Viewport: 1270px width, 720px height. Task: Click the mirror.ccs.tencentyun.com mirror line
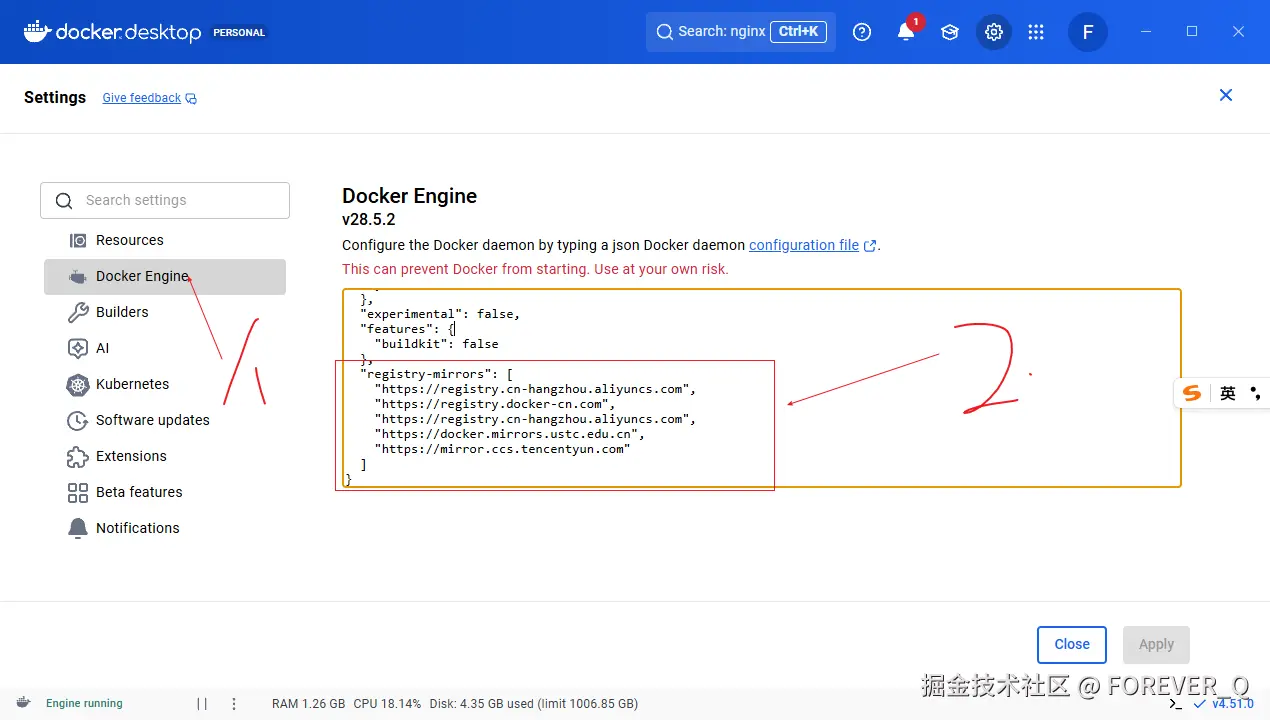(502, 449)
